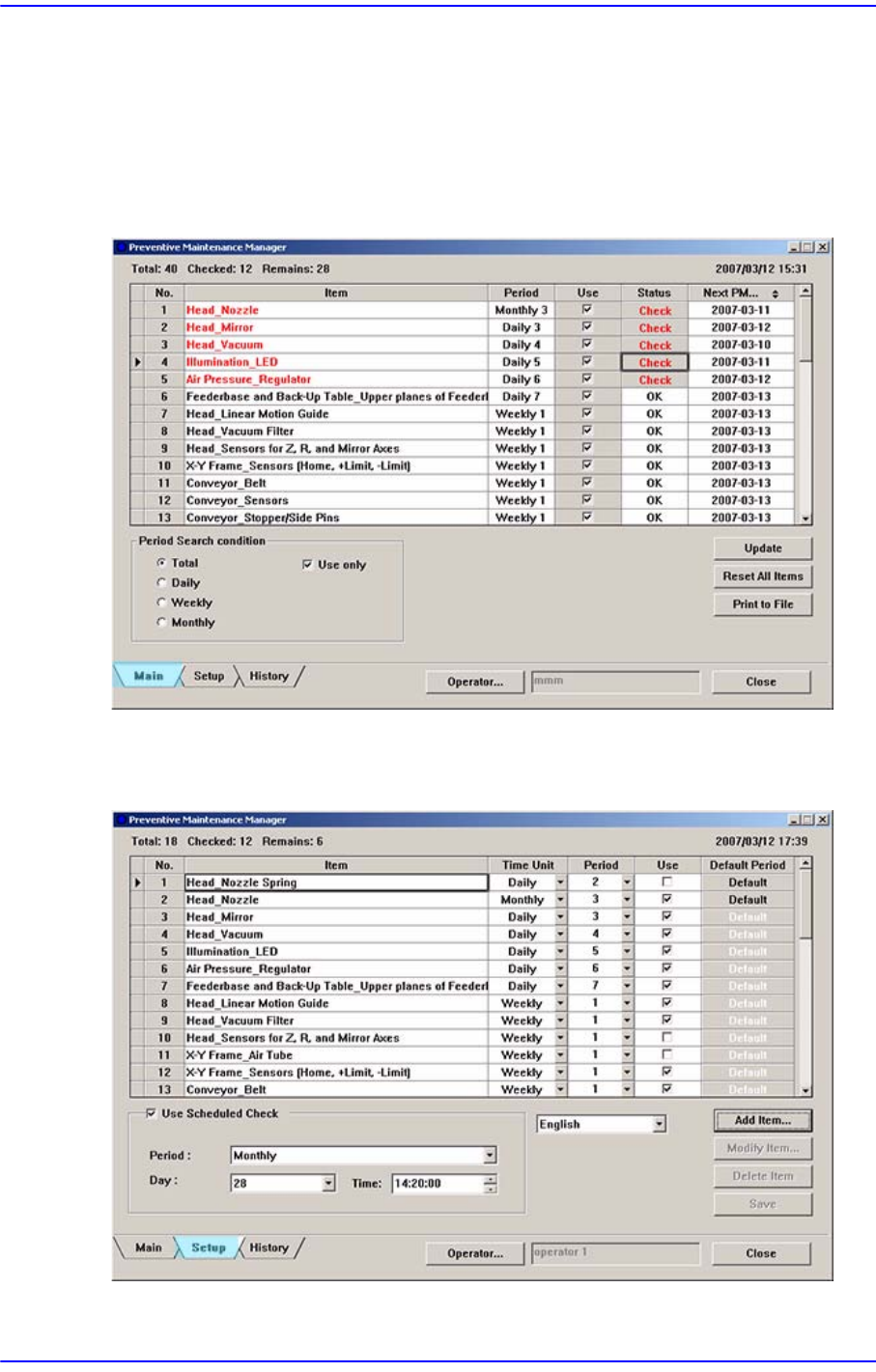Click upper window title bar icon
Image resolution: width=876 pixels, height=1372 pixels.
click(x=121, y=247)
